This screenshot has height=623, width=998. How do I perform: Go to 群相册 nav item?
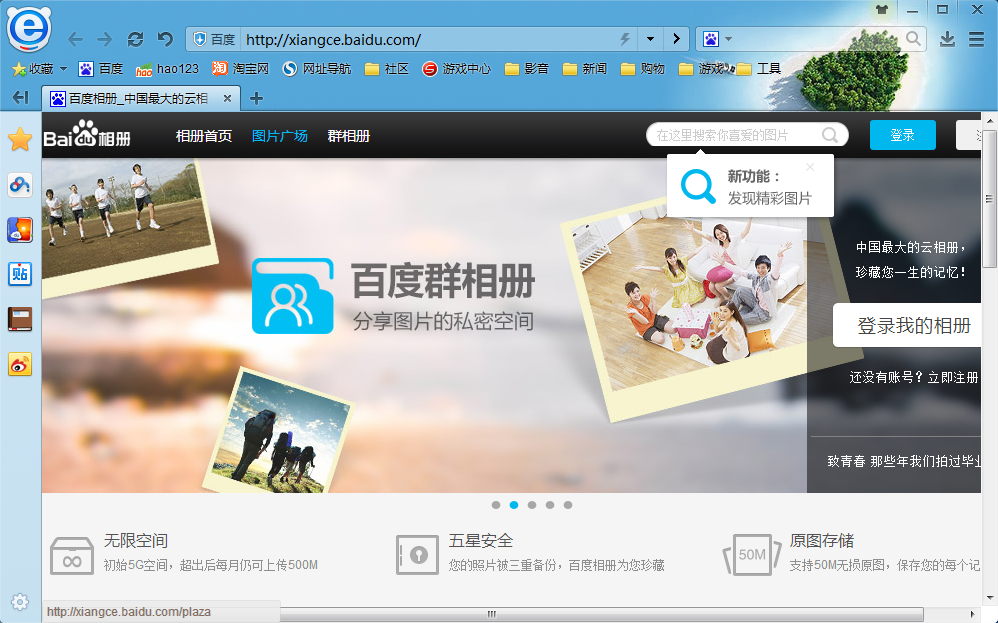pyautogui.click(x=348, y=136)
